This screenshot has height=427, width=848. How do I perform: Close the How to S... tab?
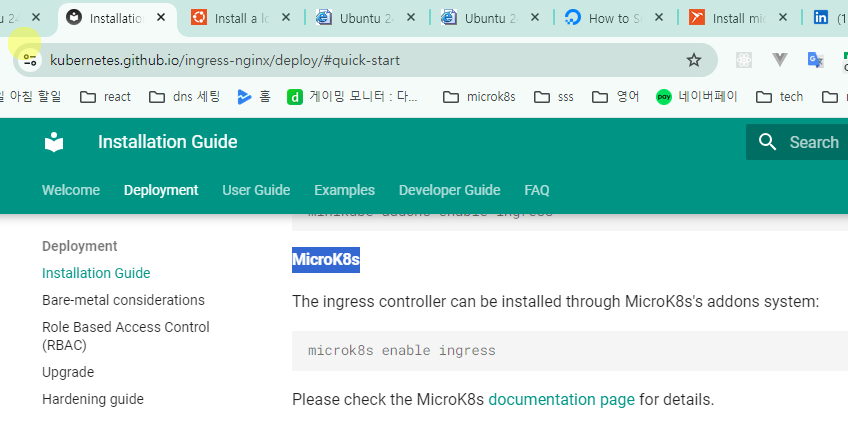pyautogui.click(x=658, y=18)
